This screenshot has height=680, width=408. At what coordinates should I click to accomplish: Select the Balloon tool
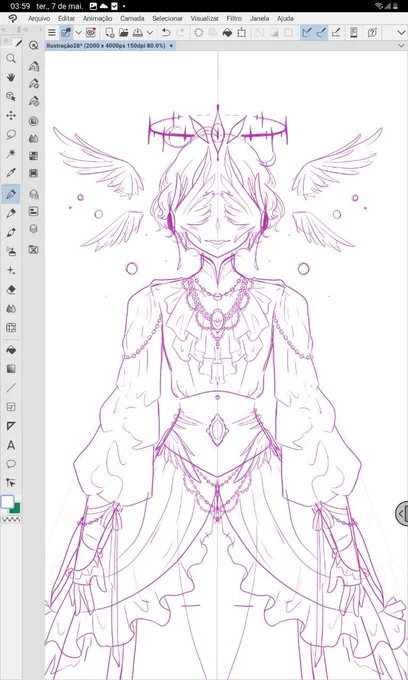[11, 464]
